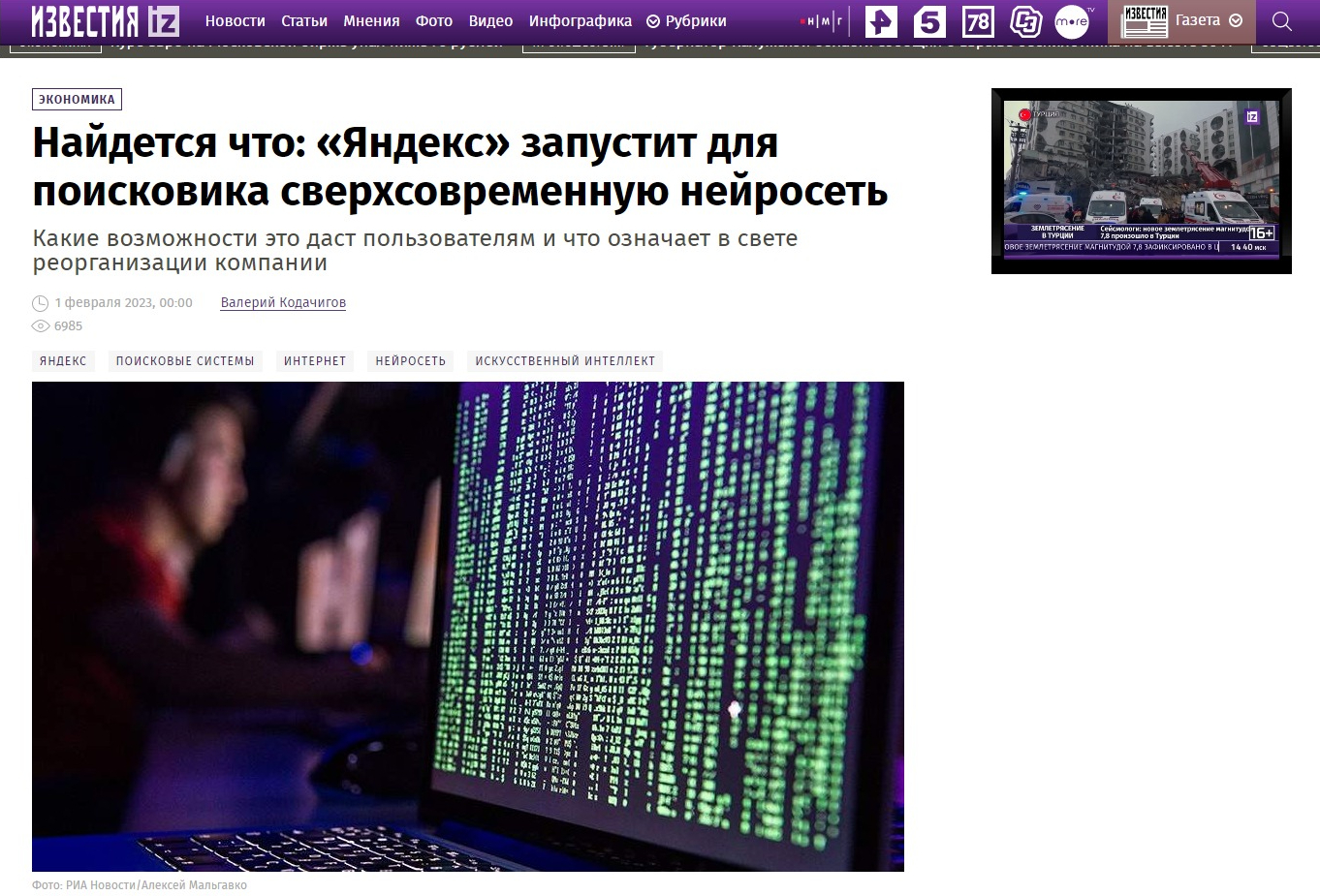Click the Известия newspaper icon
Viewport: 1320px width, 896px height.
[x=1145, y=21]
